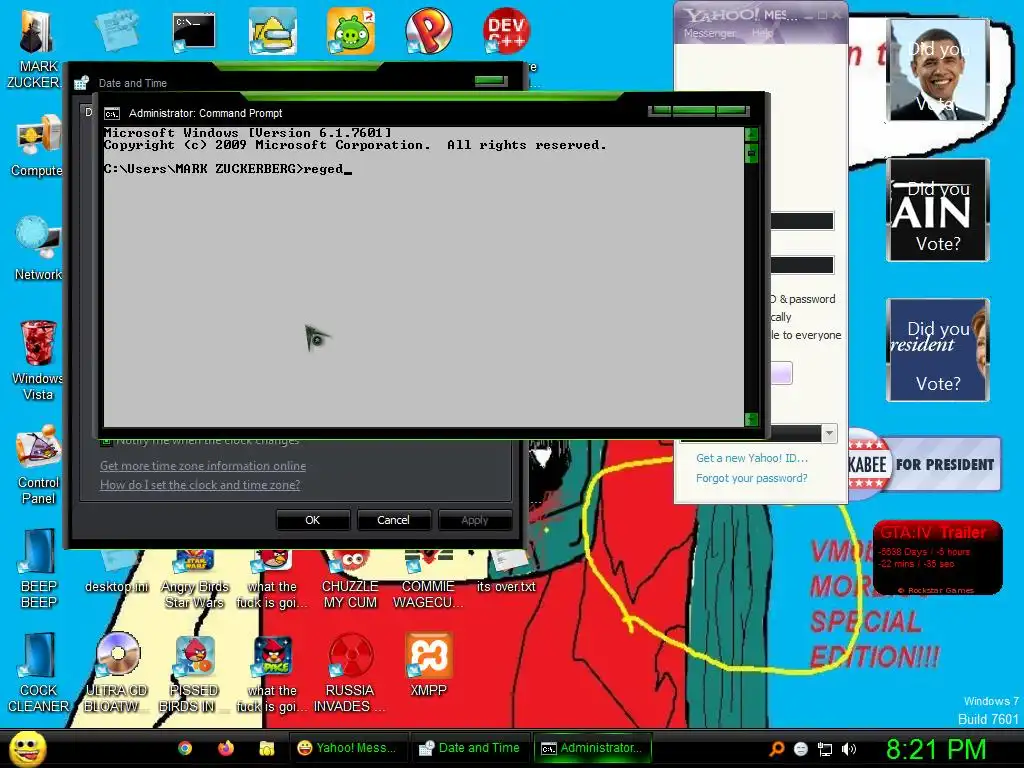Image resolution: width=1024 pixels, height=768 pixels.
Task: Open the XMPP desktop icon
Action: pos(428,655)
